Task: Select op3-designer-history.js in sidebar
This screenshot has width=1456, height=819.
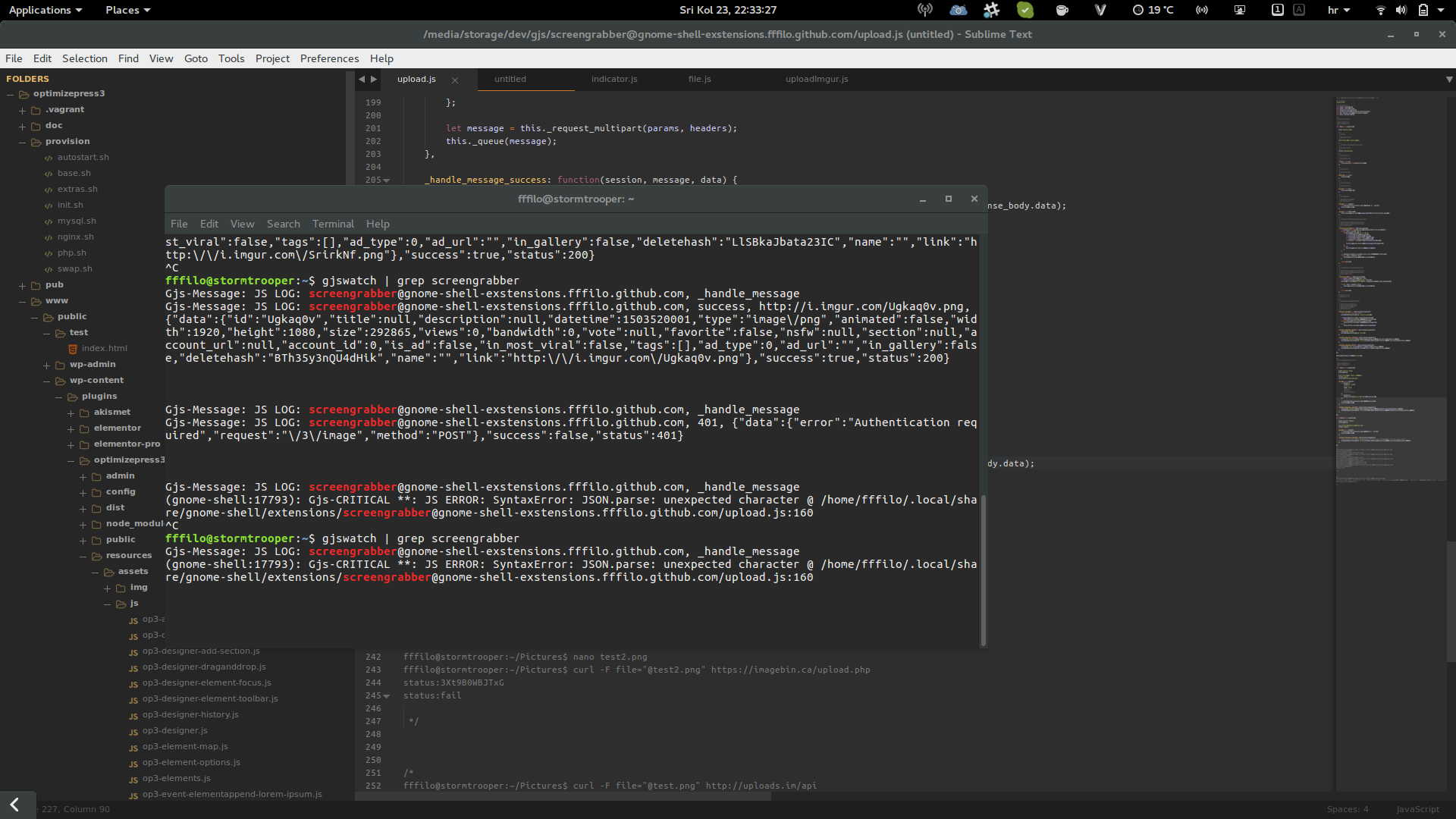Action: click(190, 715)
